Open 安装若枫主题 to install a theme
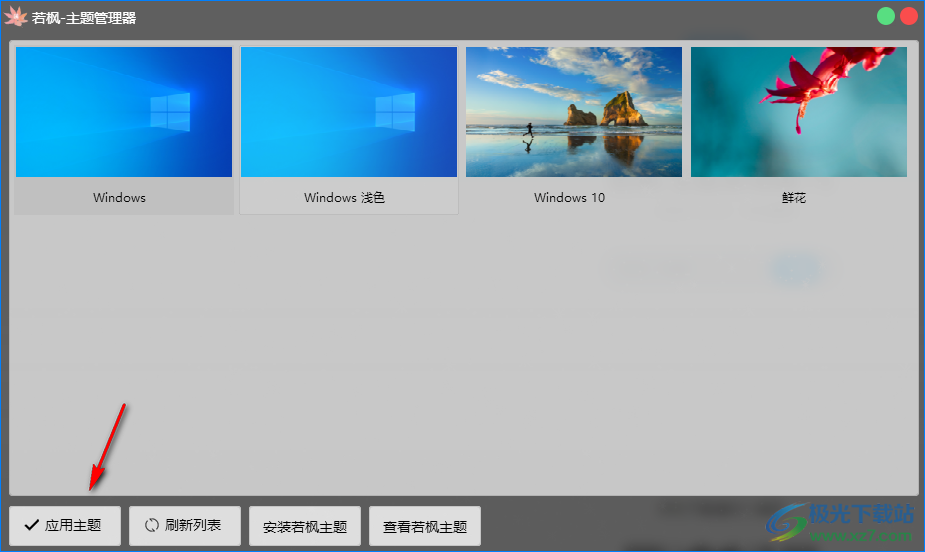 304,526
